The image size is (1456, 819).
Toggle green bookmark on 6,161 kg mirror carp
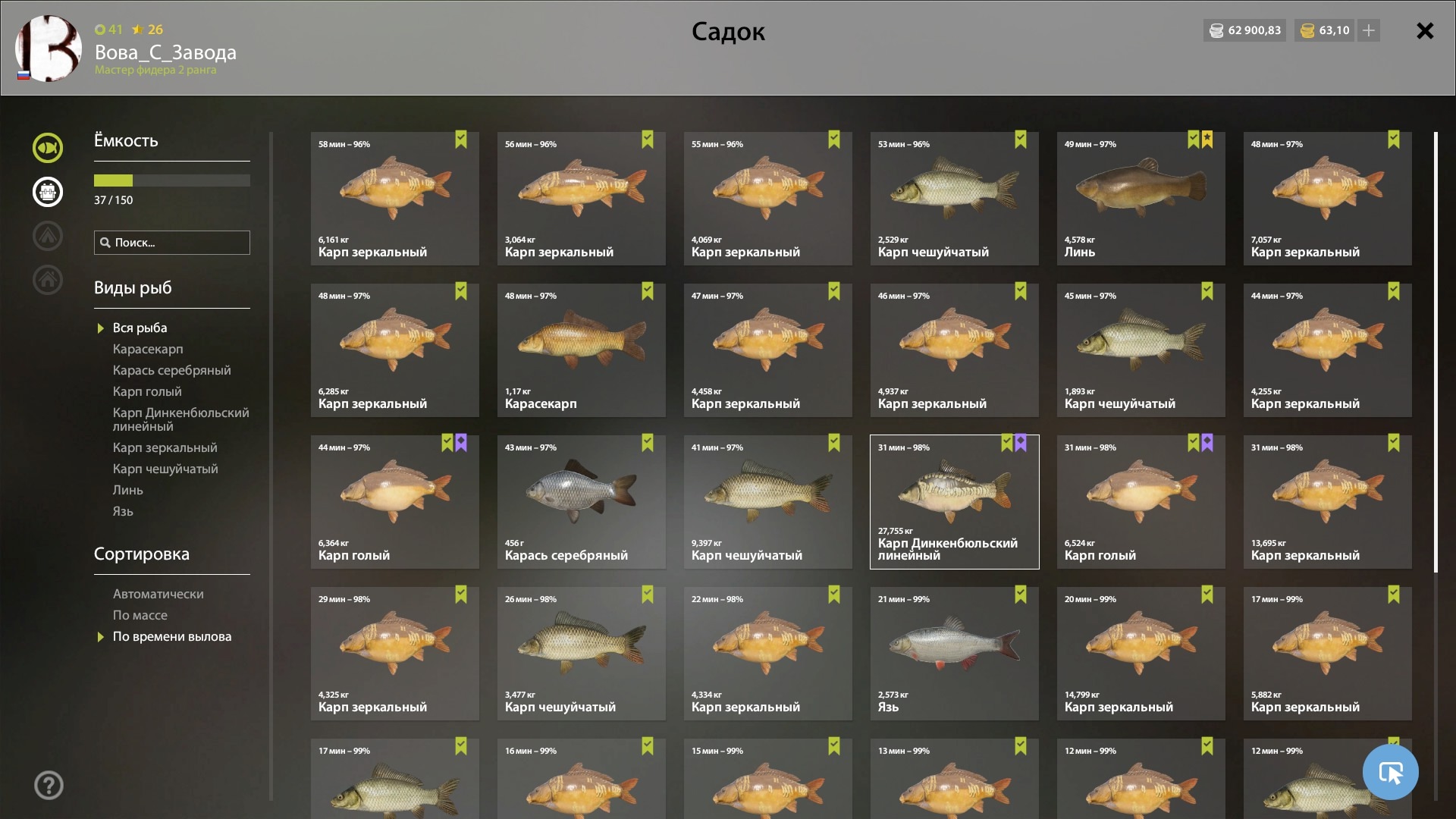coord(461,140)
